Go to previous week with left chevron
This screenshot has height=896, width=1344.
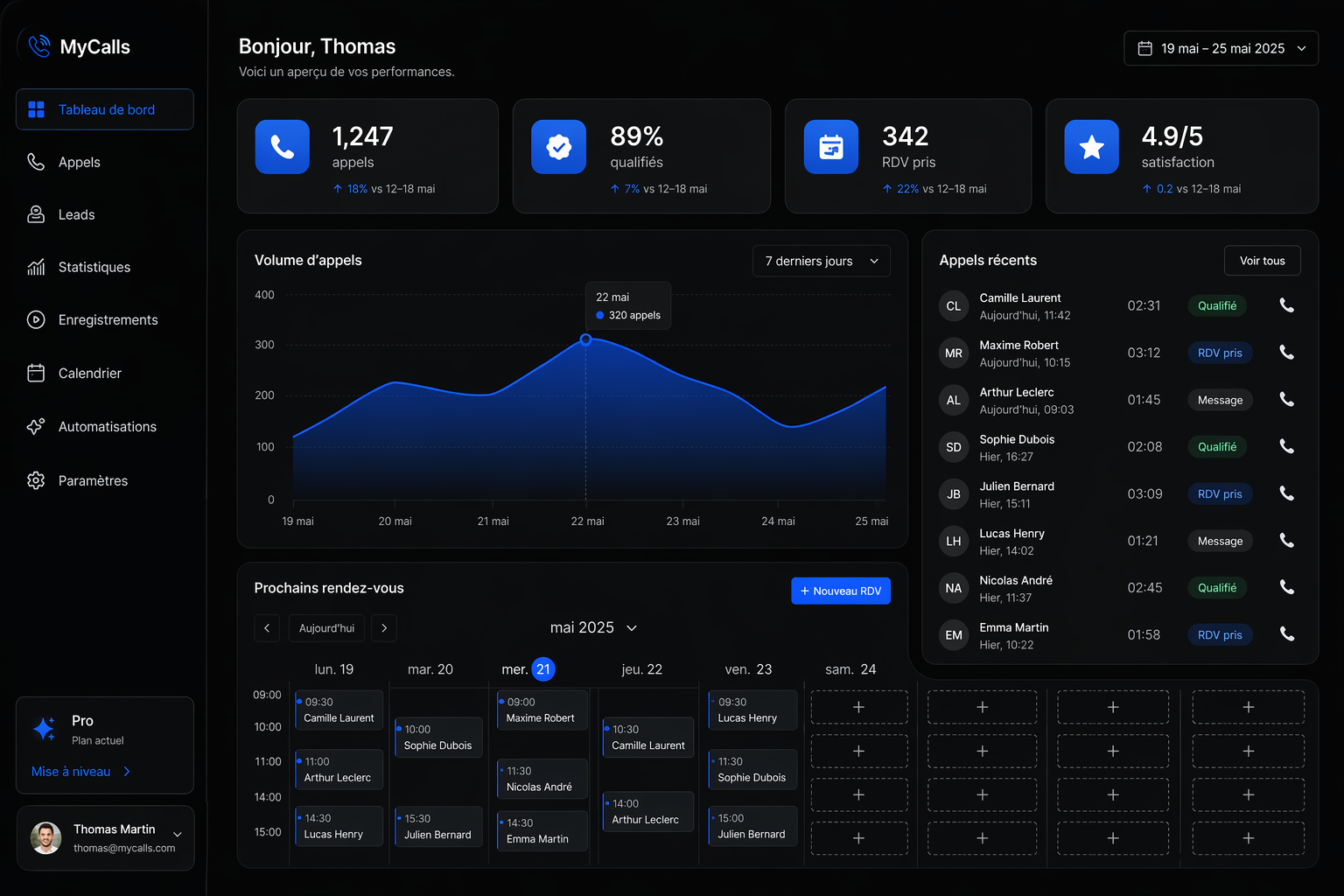click(x=267, y=628)
